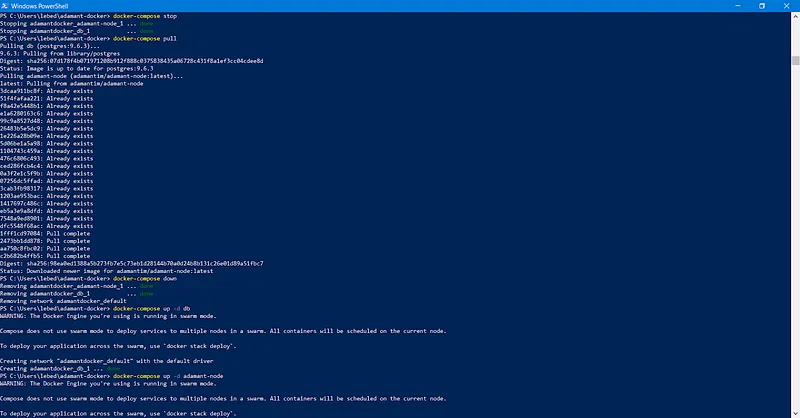Click the "aa750c8fbc02: Pull complete" line
Viewport: 800px width, 418px height.
tap(45, 249)
